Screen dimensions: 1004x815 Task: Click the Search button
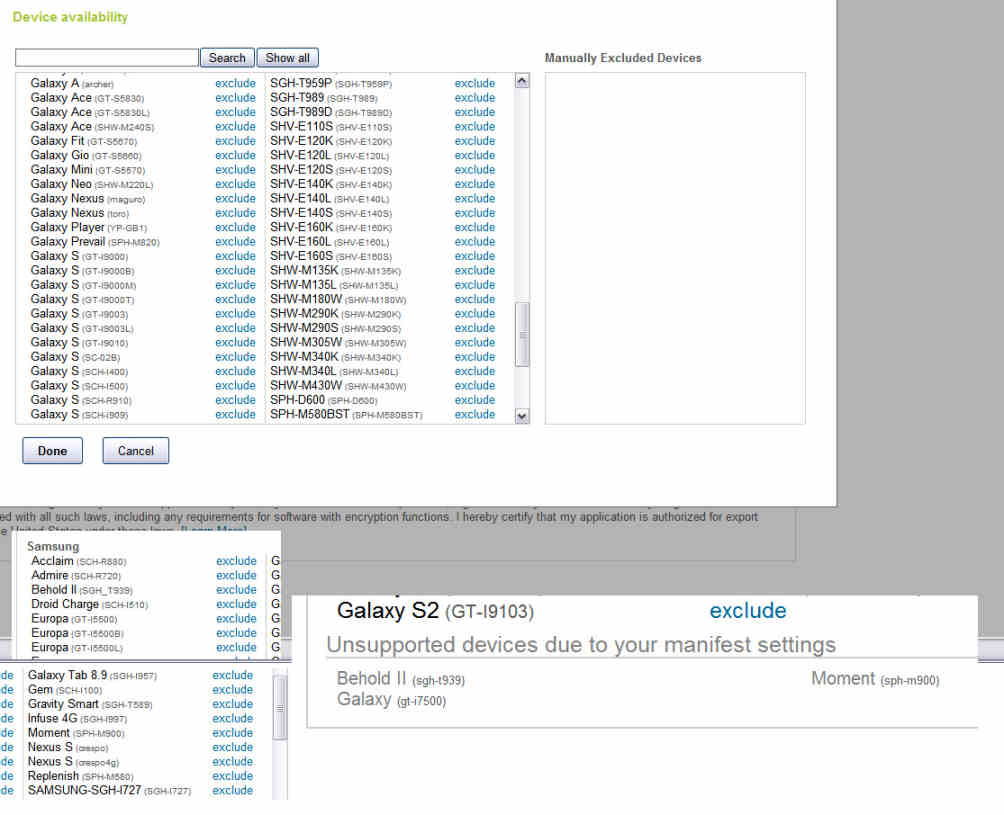point(227,58)
